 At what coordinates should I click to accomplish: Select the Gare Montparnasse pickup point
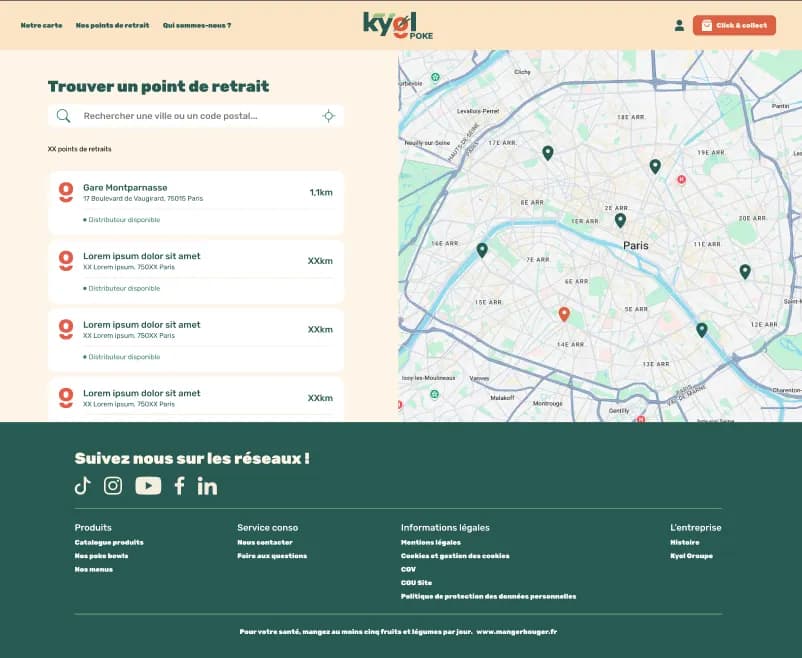coord(196,203)
